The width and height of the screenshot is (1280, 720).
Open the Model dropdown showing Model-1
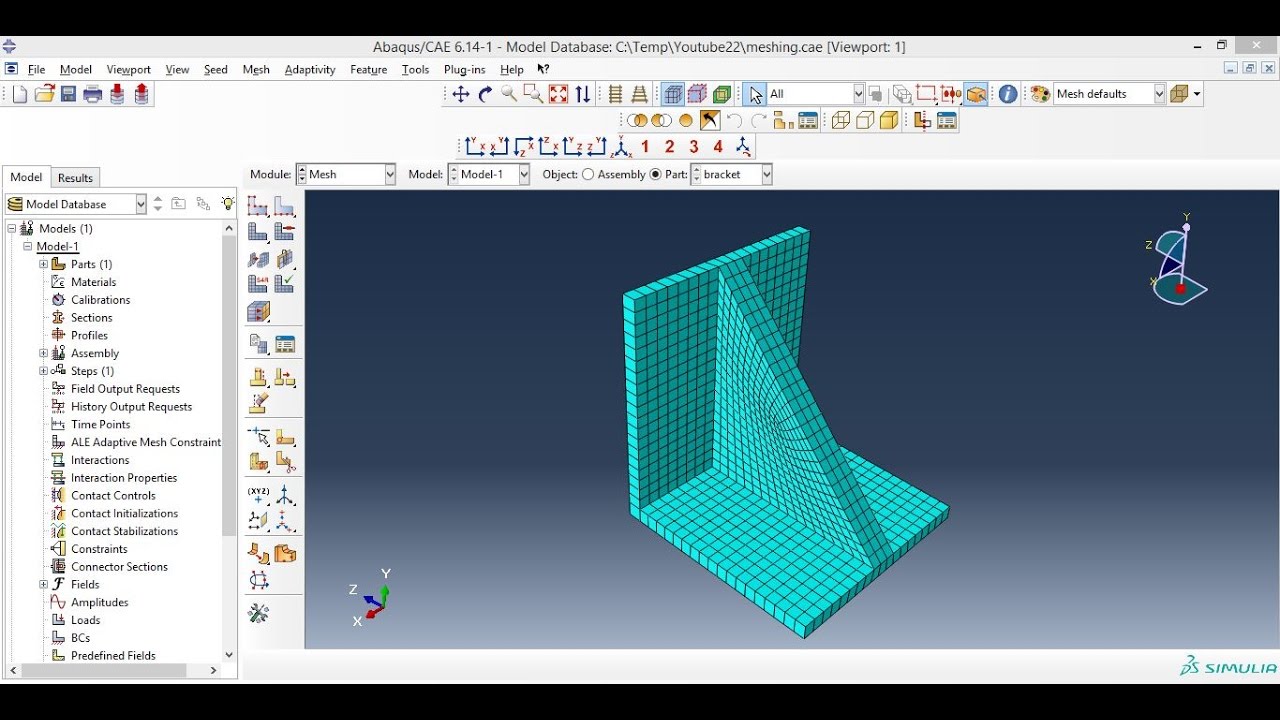[x=489, y=174]
